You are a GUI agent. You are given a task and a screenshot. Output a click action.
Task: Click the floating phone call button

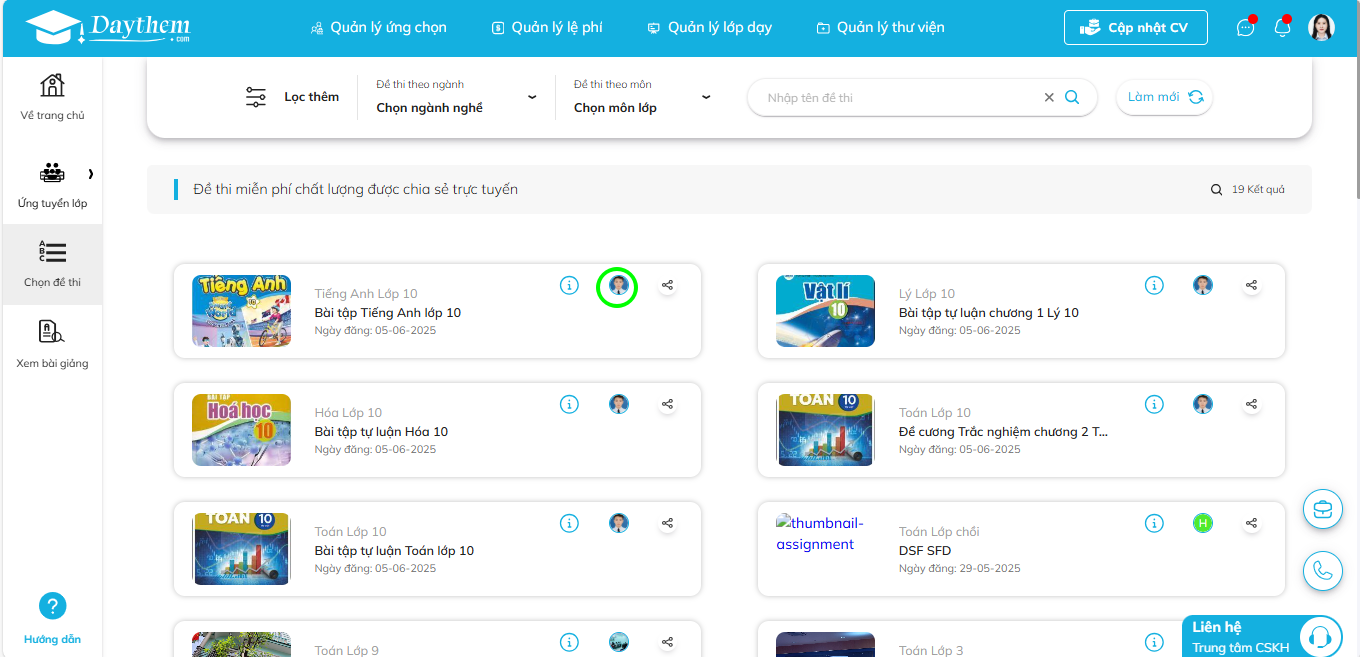pyautogui.click(x=1322, y=571)
